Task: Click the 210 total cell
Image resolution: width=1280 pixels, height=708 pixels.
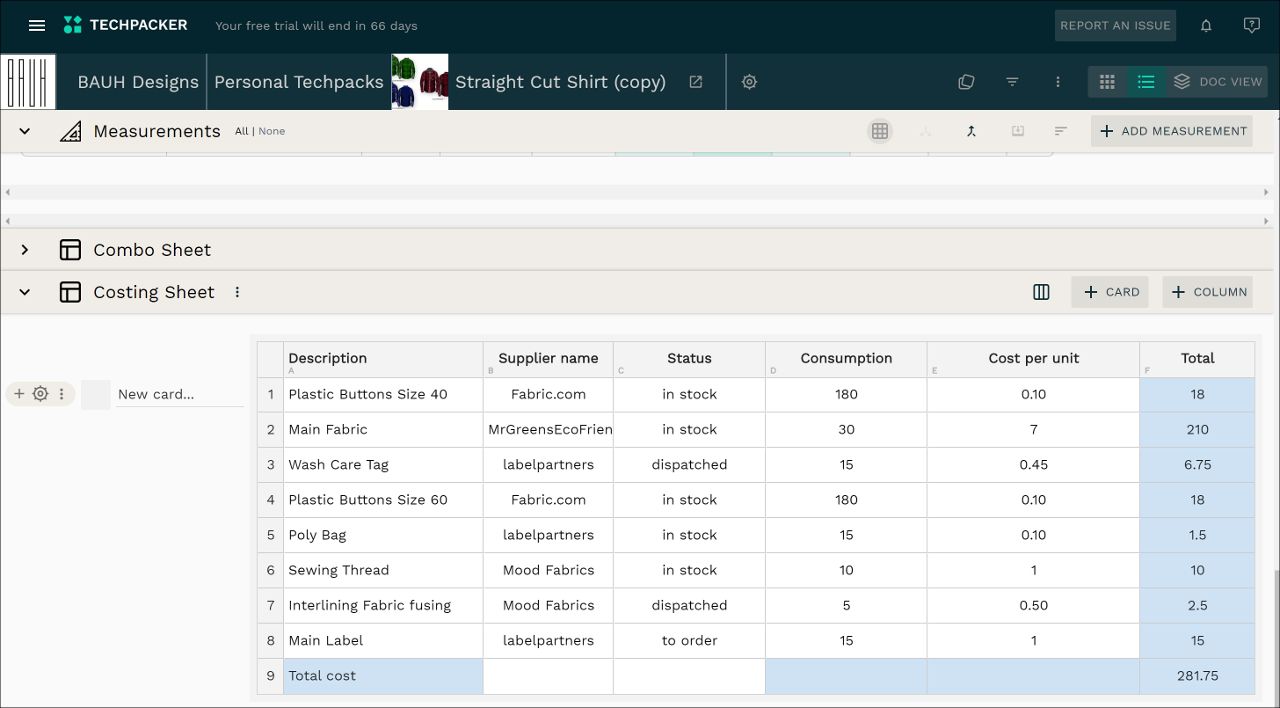Action: tap(1197, 429)
